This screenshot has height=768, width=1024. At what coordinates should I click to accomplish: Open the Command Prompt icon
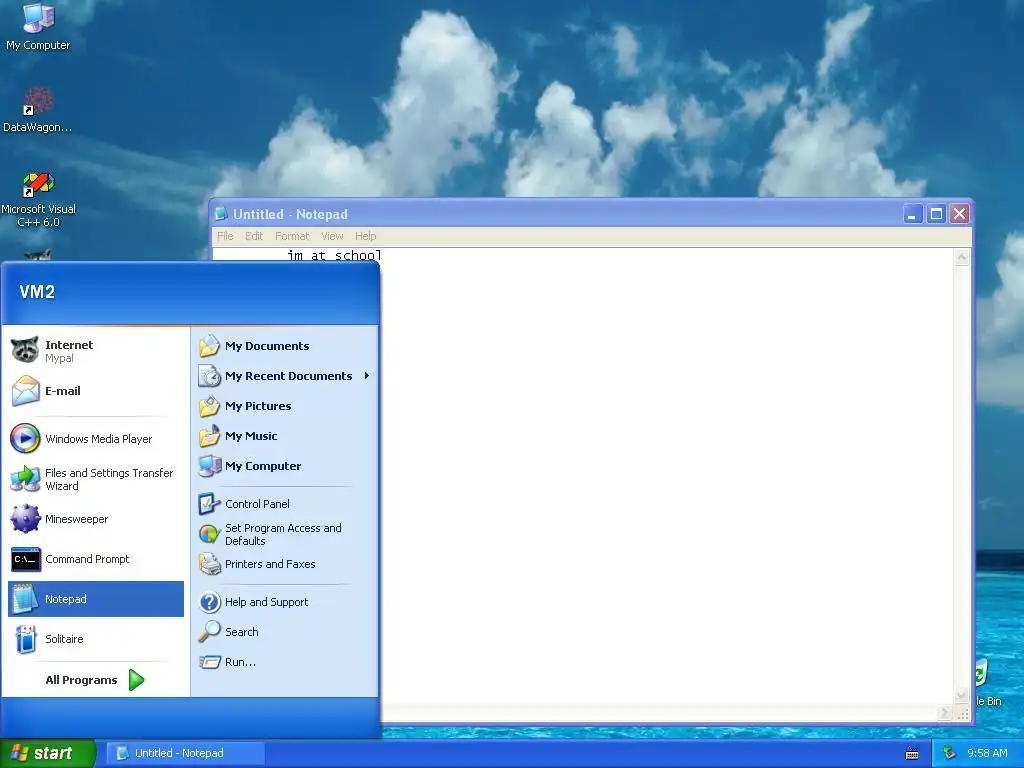pos(25,559)
